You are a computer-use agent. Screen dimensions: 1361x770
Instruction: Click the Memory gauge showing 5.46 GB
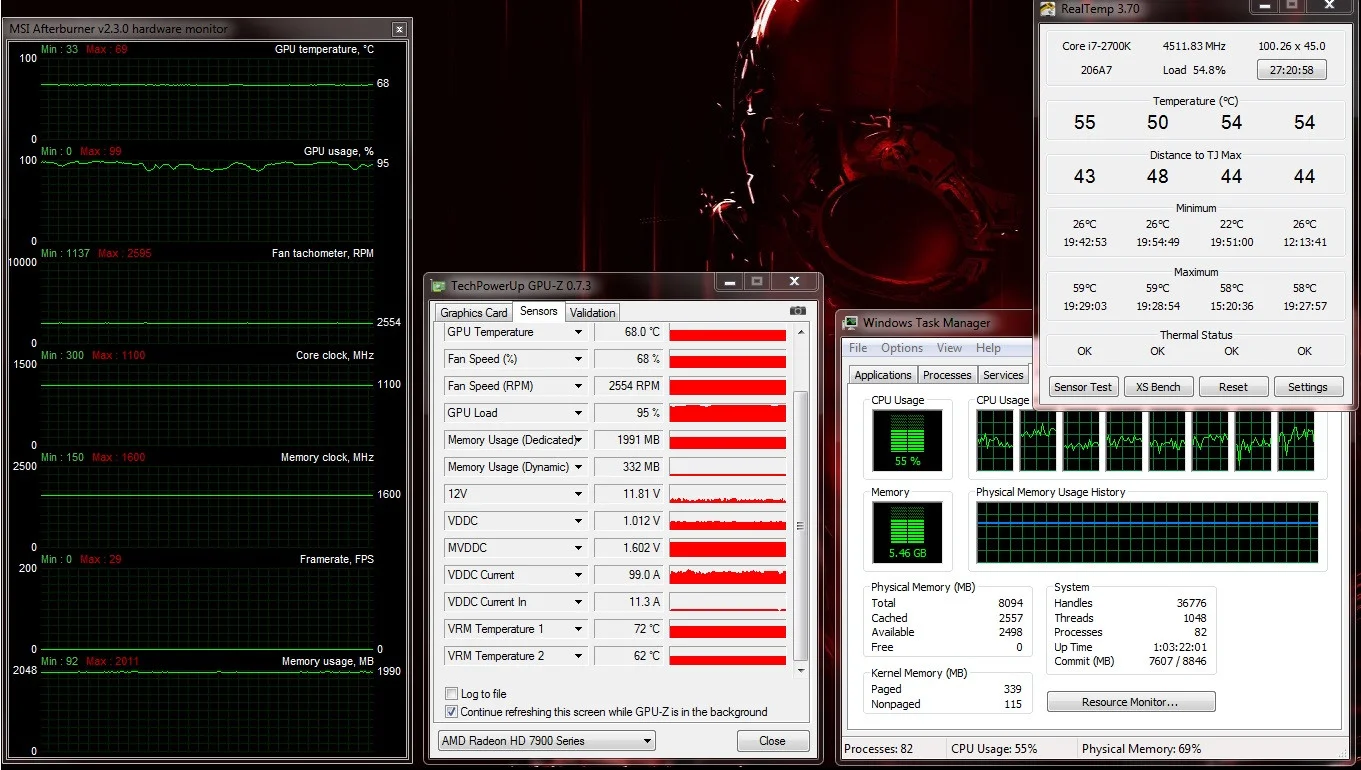pos(907,531)
